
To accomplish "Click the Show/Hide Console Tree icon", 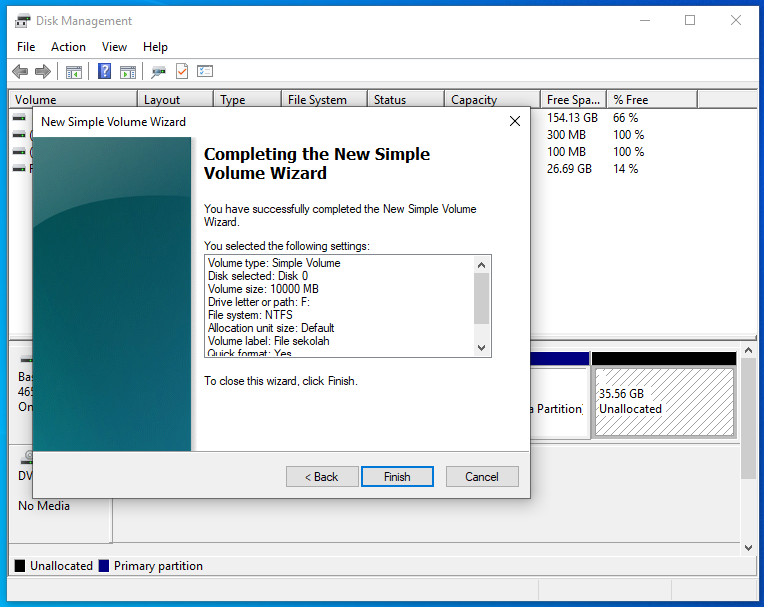I will [73, 71].
